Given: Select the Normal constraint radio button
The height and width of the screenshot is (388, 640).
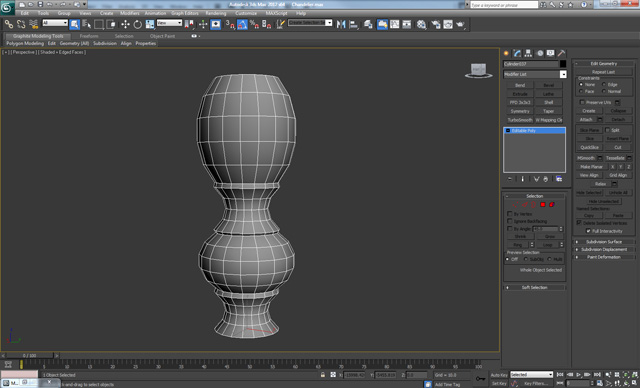Looking at the screenshot, I should pyautogui.click(x=604, y=91).
